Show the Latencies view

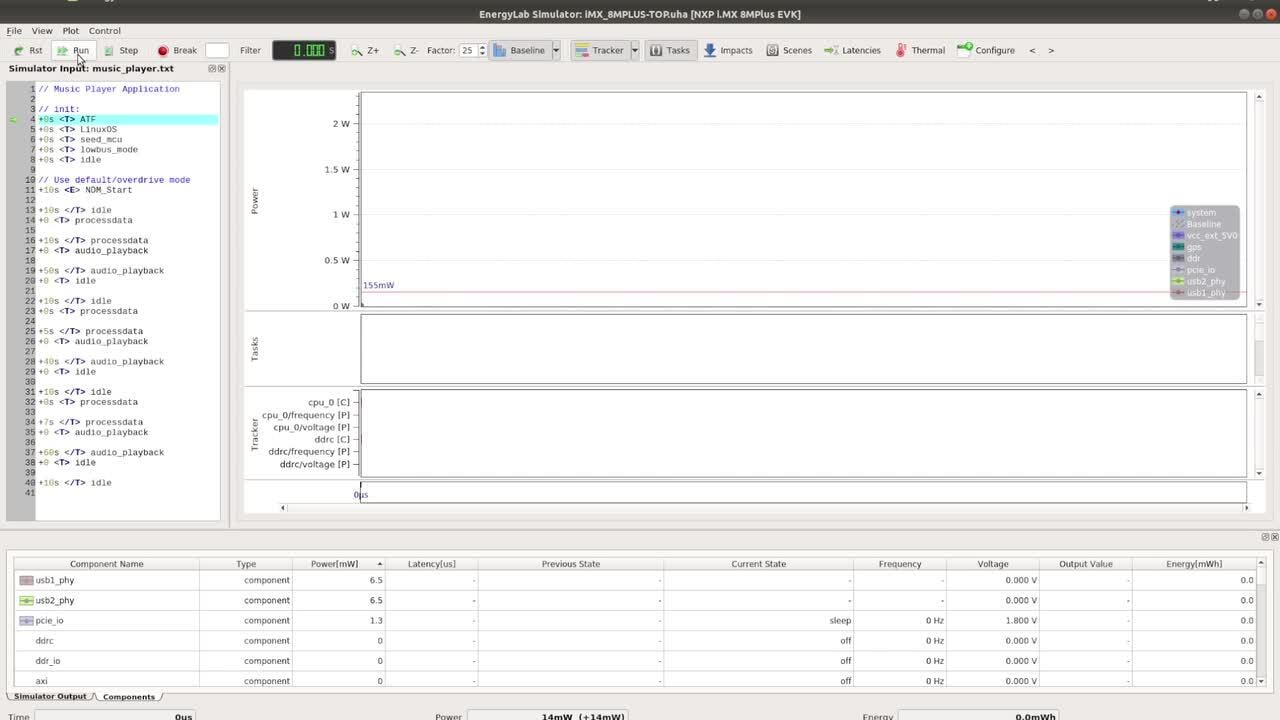(x=852, y=50)
